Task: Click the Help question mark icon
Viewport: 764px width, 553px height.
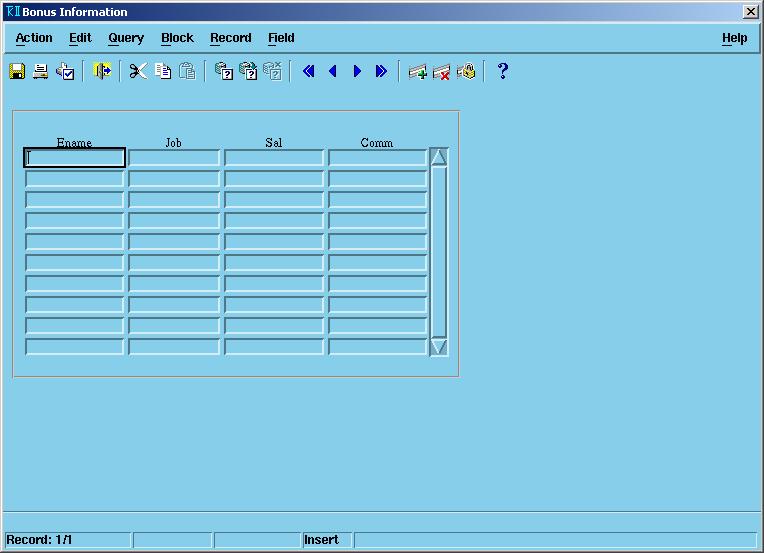Action: point(503,71)
